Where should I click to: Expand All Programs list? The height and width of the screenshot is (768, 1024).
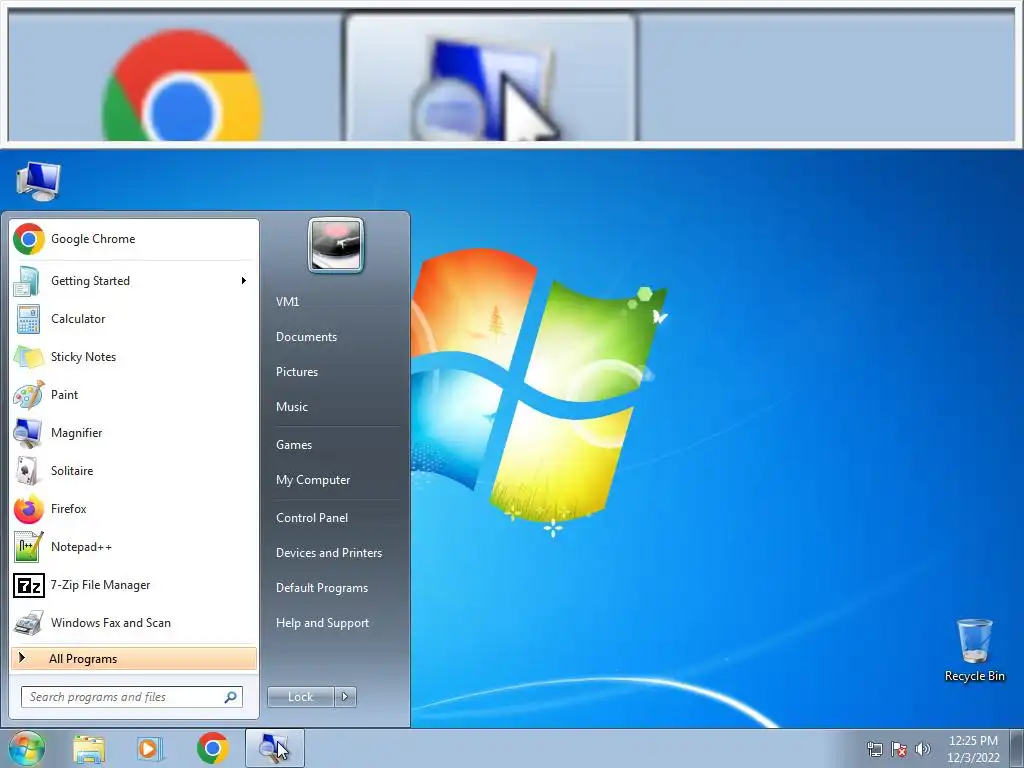[134, 658]
